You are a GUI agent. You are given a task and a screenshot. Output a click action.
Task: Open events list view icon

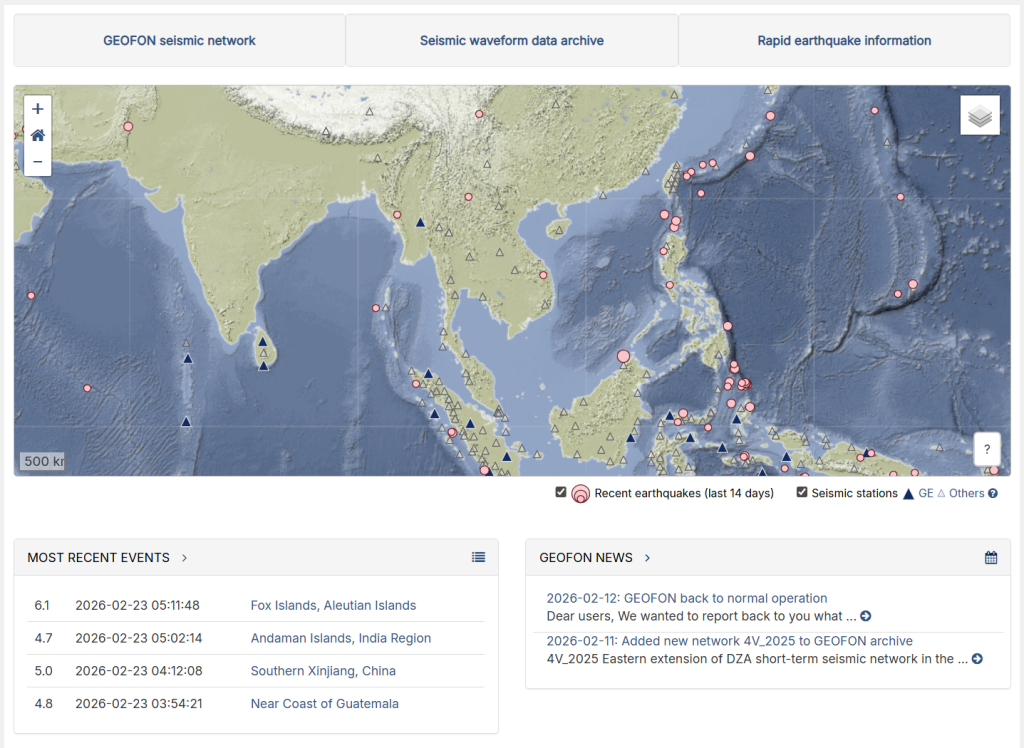click(x=478, y=557)
